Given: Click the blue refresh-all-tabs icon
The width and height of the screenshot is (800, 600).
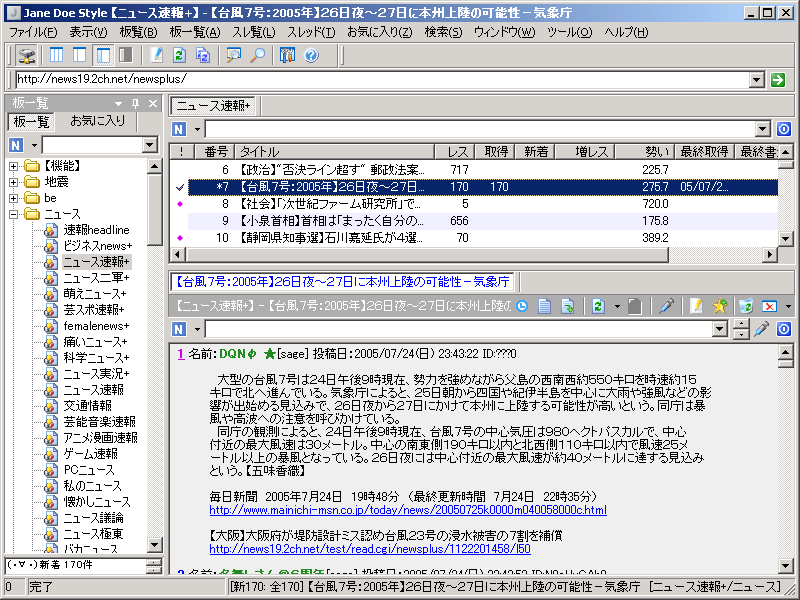Looking at the screenshot, I should pyautogui.click(x=203, y=55).
